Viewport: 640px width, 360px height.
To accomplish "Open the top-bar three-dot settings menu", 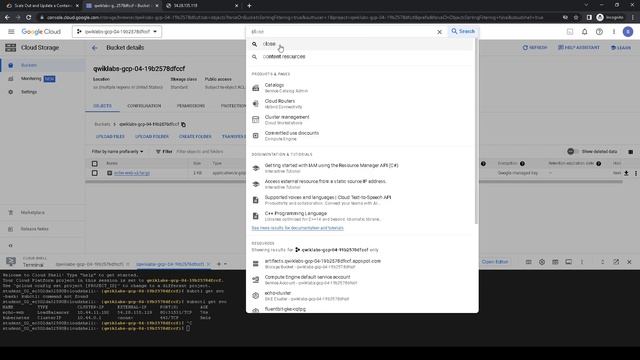I will (613, 31).
